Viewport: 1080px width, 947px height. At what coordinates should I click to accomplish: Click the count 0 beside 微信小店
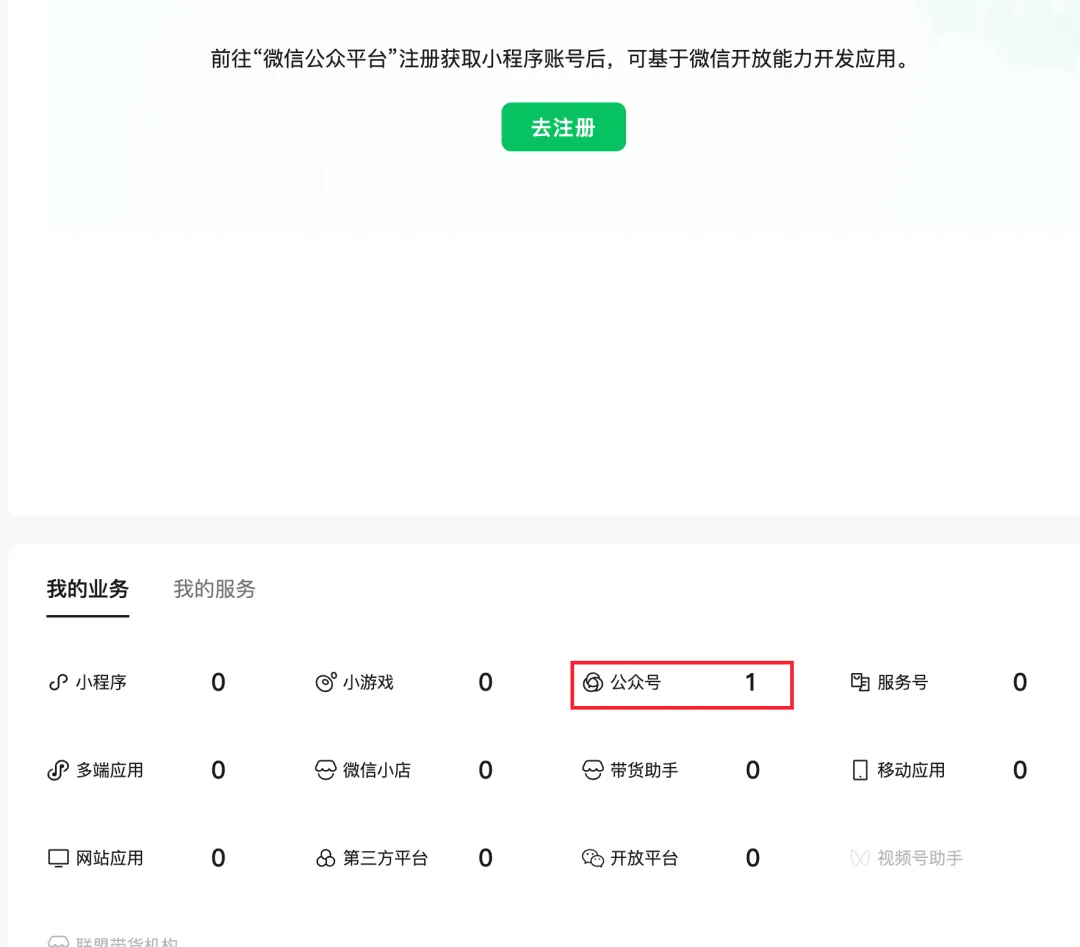pos(486,770)
